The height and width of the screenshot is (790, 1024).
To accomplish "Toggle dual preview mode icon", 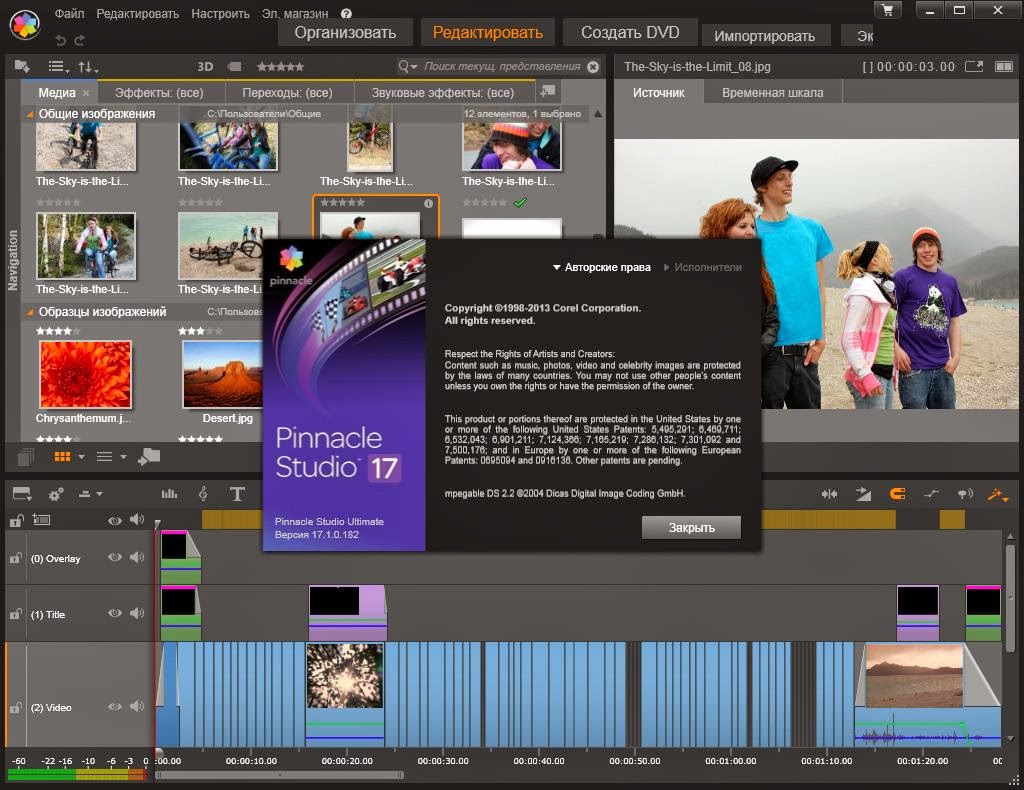I will [1003, 67].
